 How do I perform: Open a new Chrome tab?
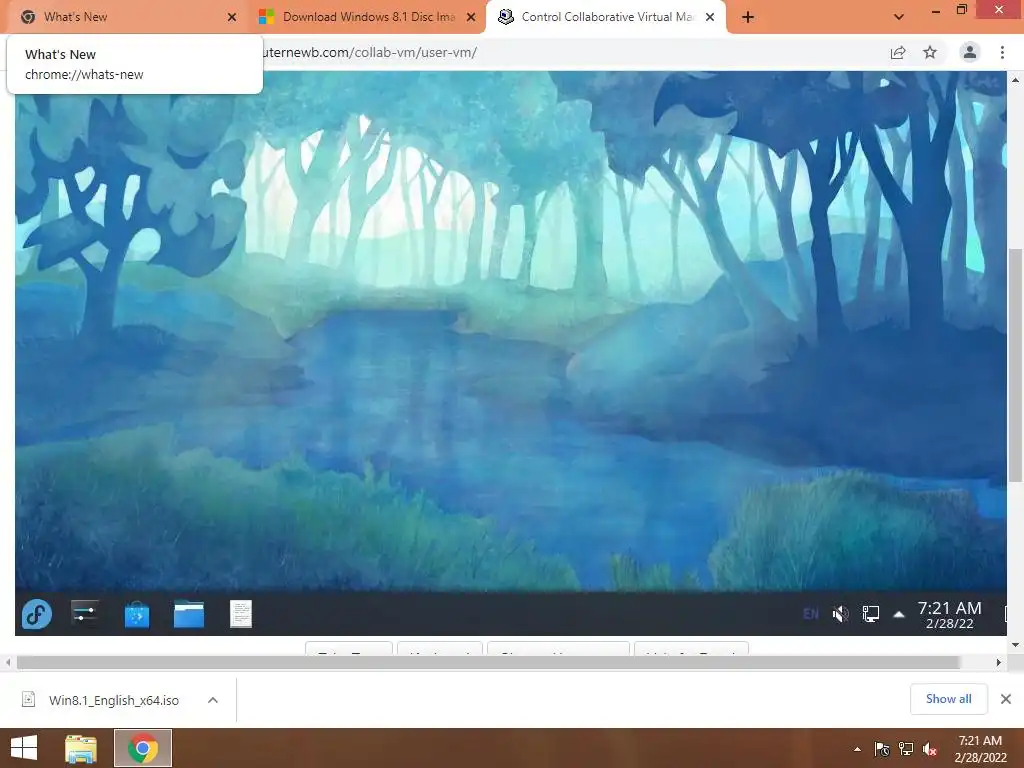tap(748, 17)
